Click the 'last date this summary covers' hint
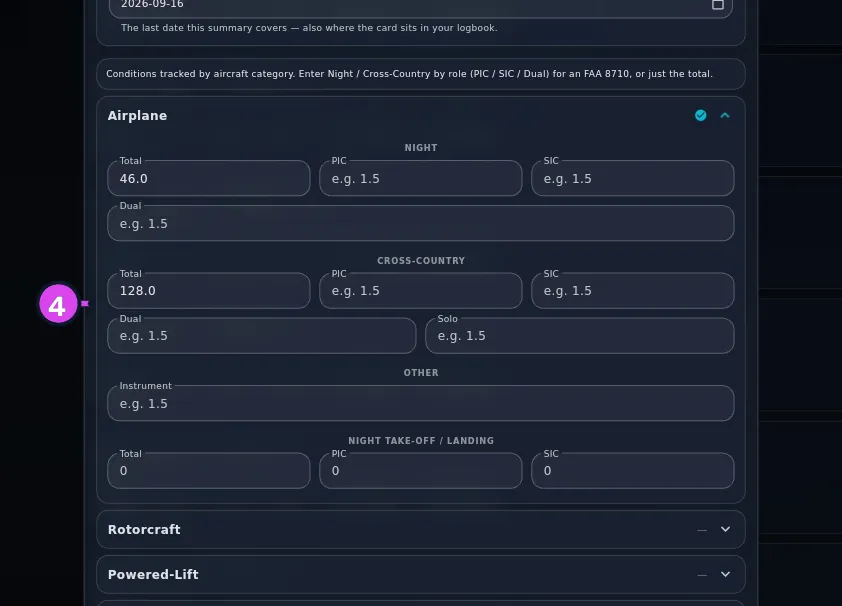This screenshot has width=842, height=606. 309,28
